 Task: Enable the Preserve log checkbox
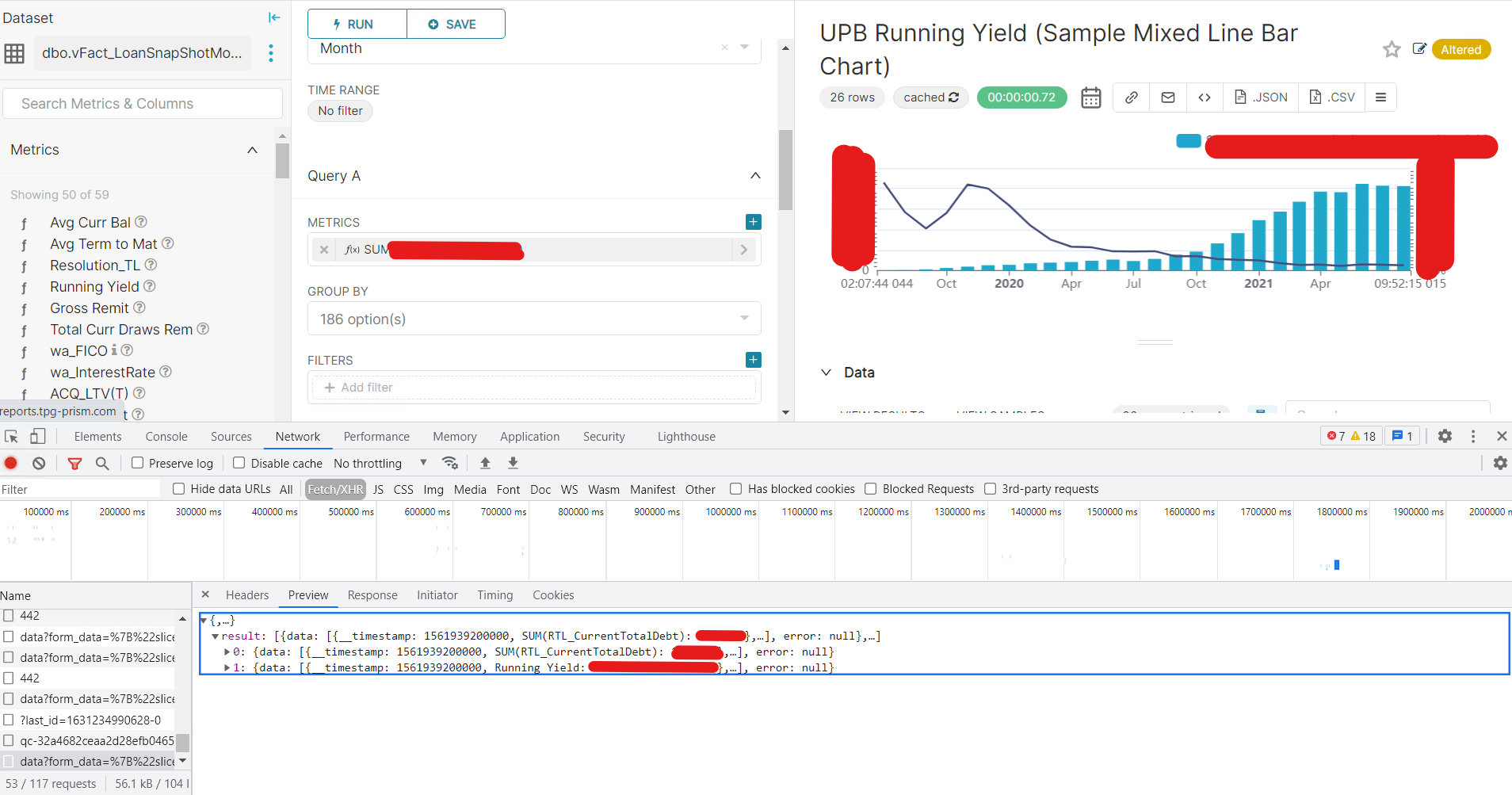tap(137, 463)
